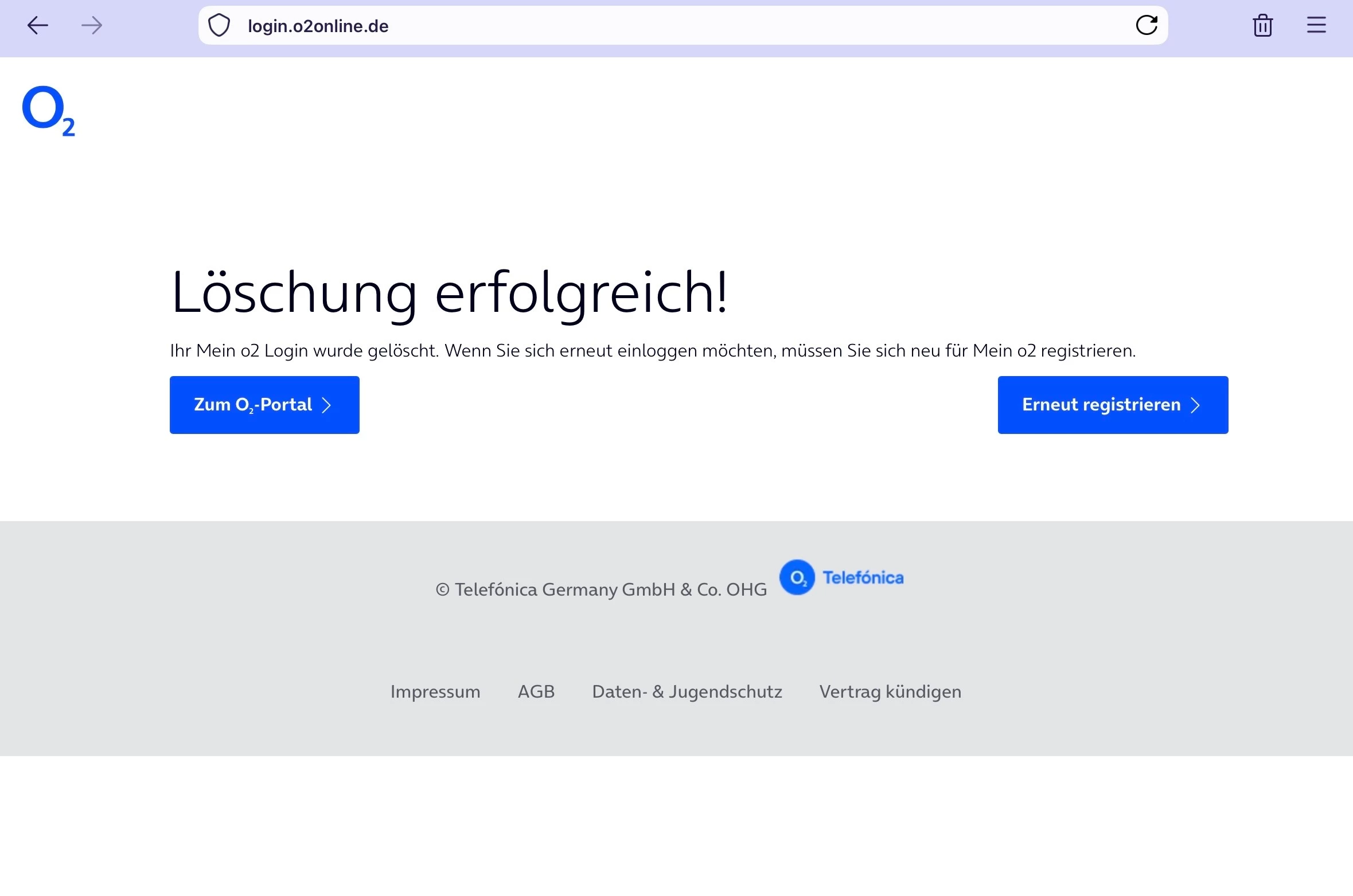1353x896 pixels.
Task: Open Daten- & Jugendschutz footer link
Action: pos(687,691)
